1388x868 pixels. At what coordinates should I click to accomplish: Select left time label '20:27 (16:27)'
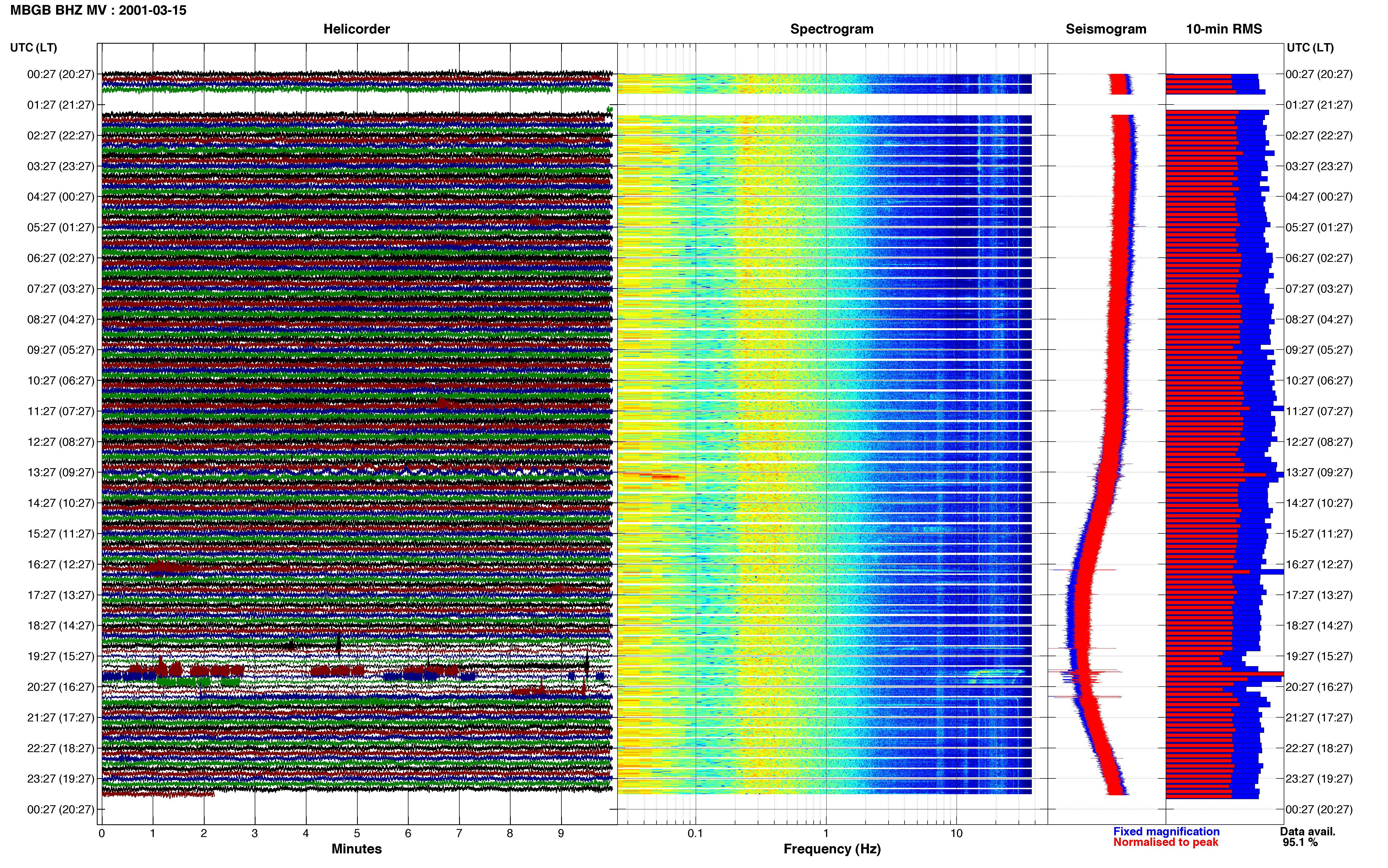point(60,687)
